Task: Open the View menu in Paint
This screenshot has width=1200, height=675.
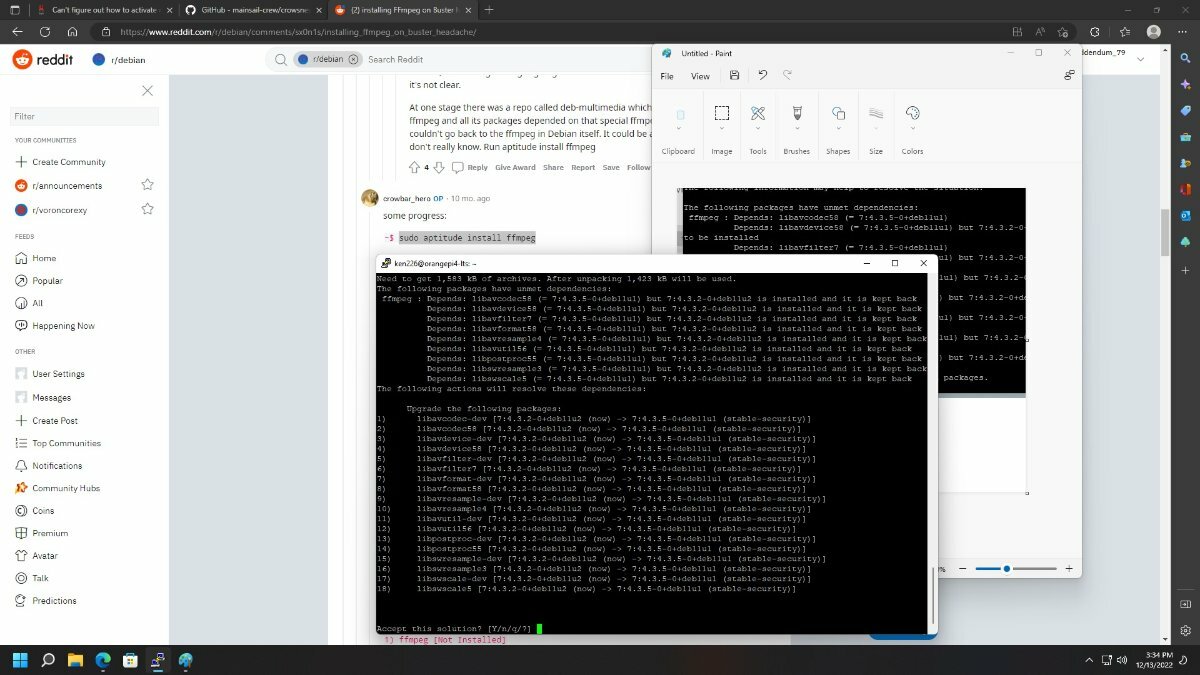Action: pos(700,76)
